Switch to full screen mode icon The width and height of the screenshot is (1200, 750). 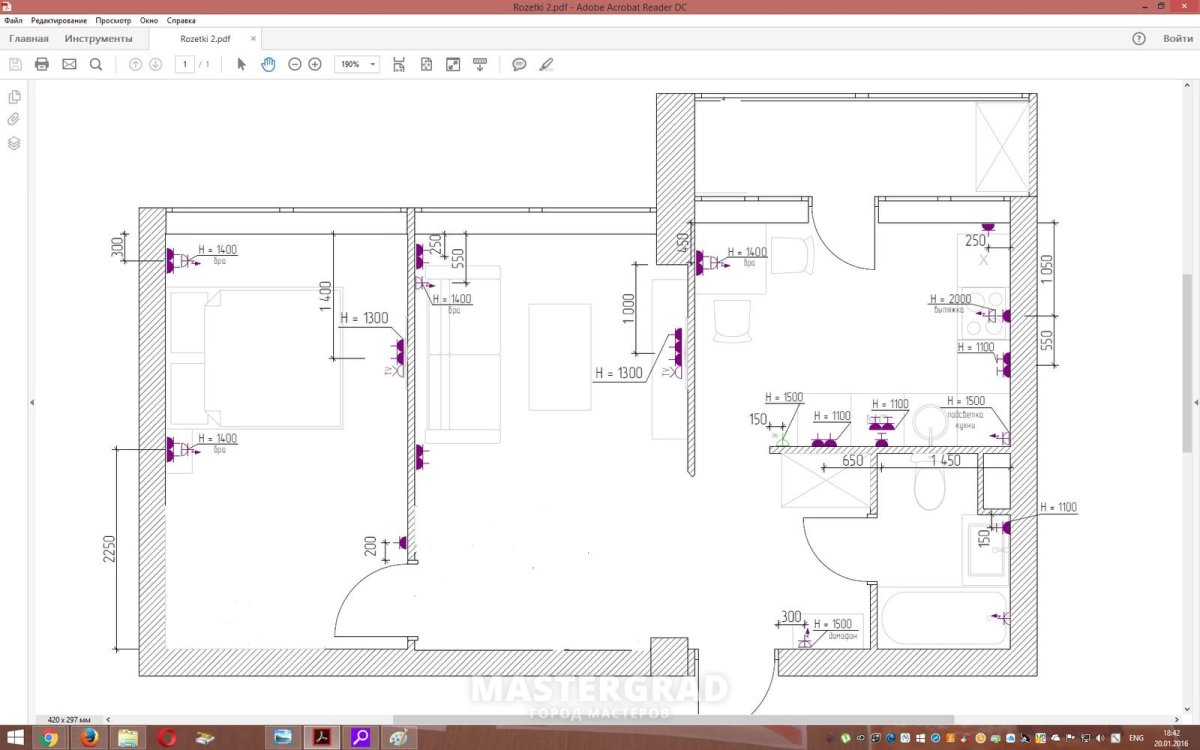(453, 64)
